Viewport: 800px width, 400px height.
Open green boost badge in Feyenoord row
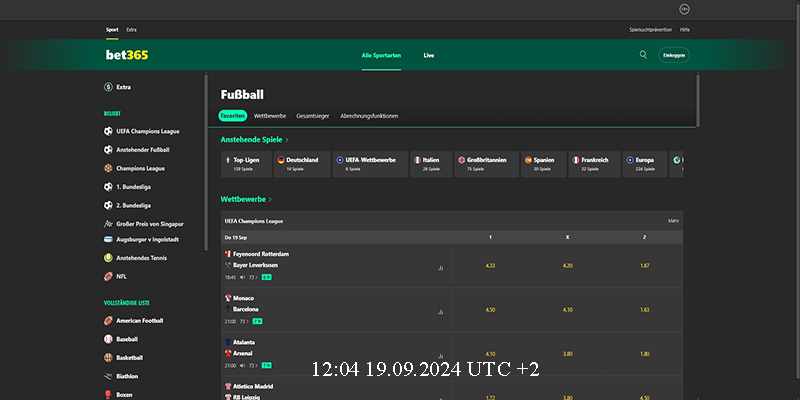(x=266, y=278)
